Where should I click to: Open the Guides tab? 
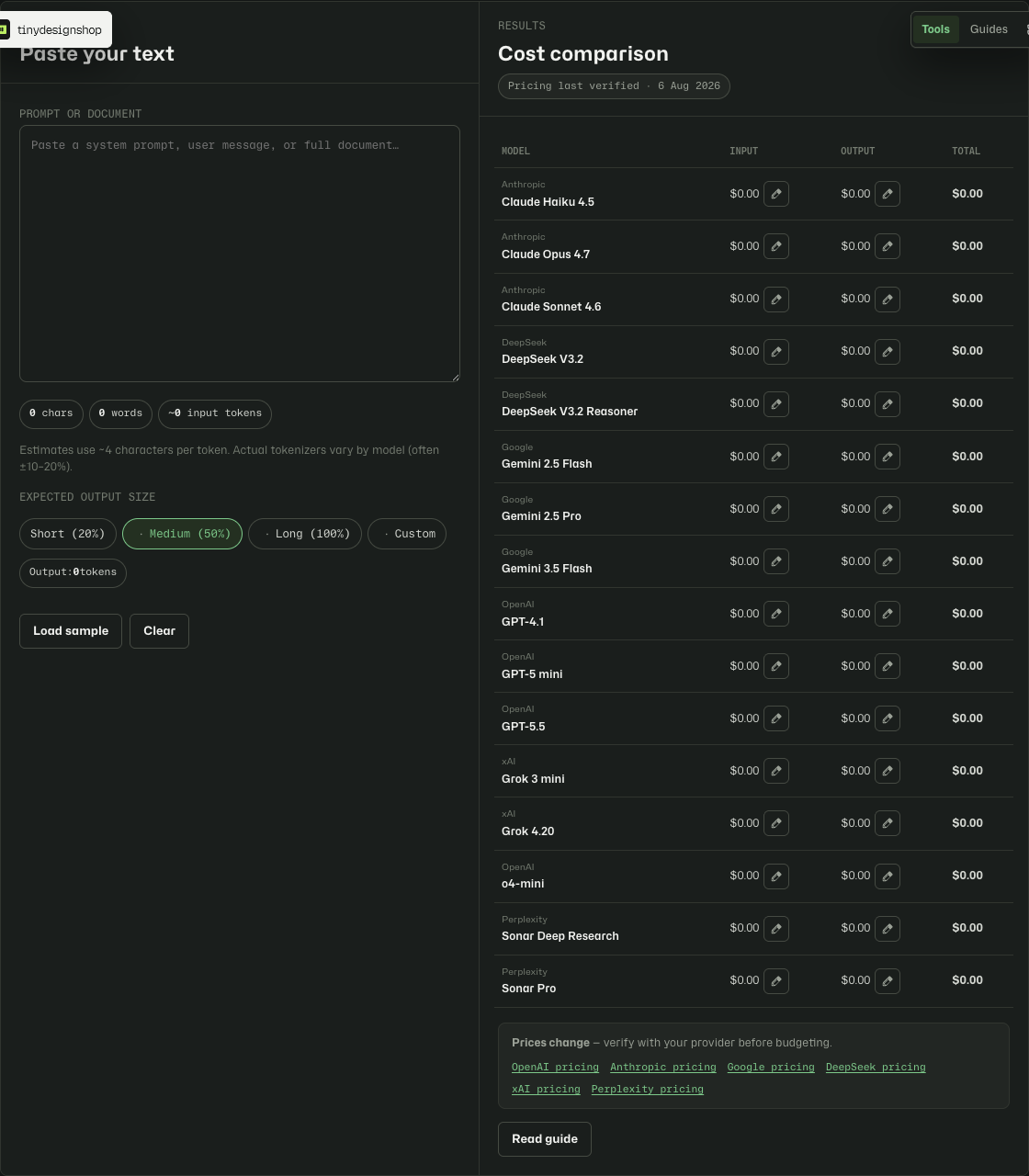989,29
